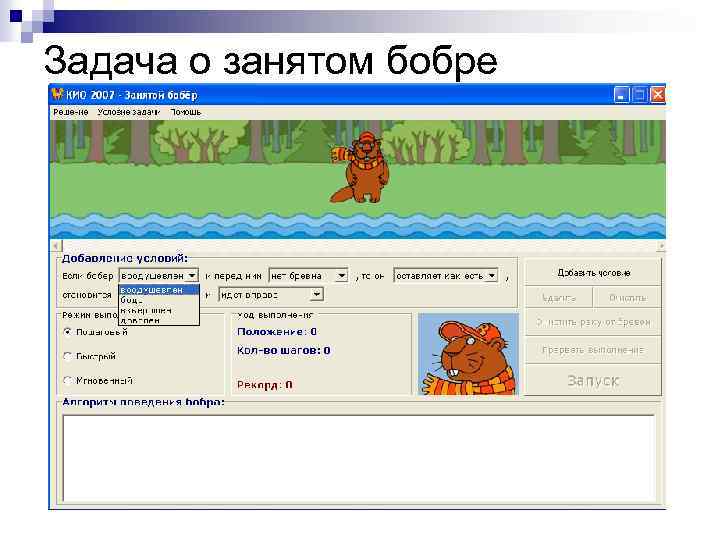The image size is (720, 540).
Task: Choose third mood option in open list
Action: tap(159, 310)
